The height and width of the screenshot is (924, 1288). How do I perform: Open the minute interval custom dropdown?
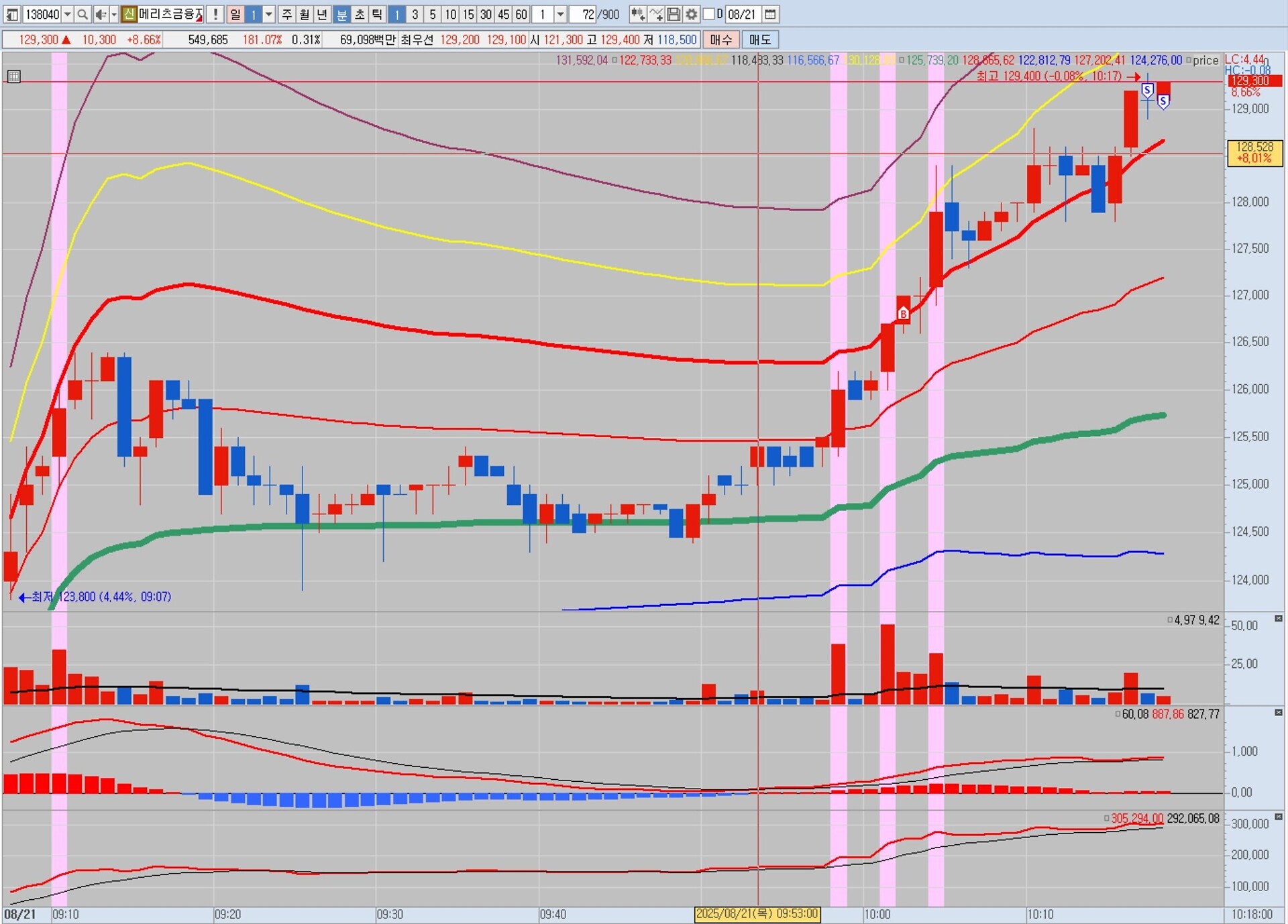560,14
